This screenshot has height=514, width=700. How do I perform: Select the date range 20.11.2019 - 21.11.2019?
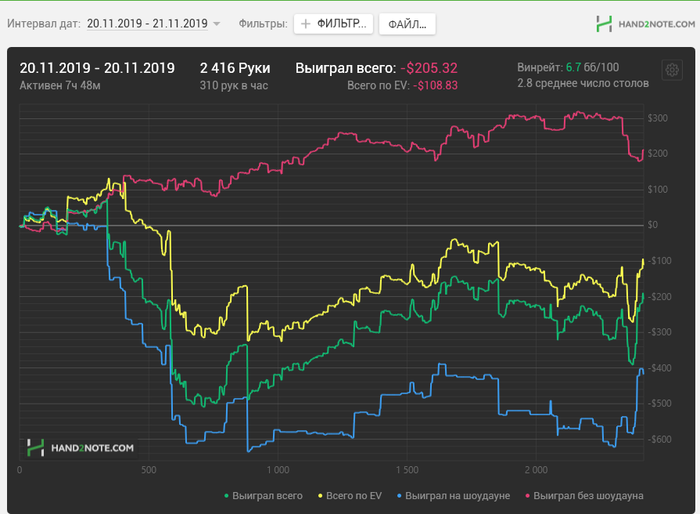[x=147, y=24]
